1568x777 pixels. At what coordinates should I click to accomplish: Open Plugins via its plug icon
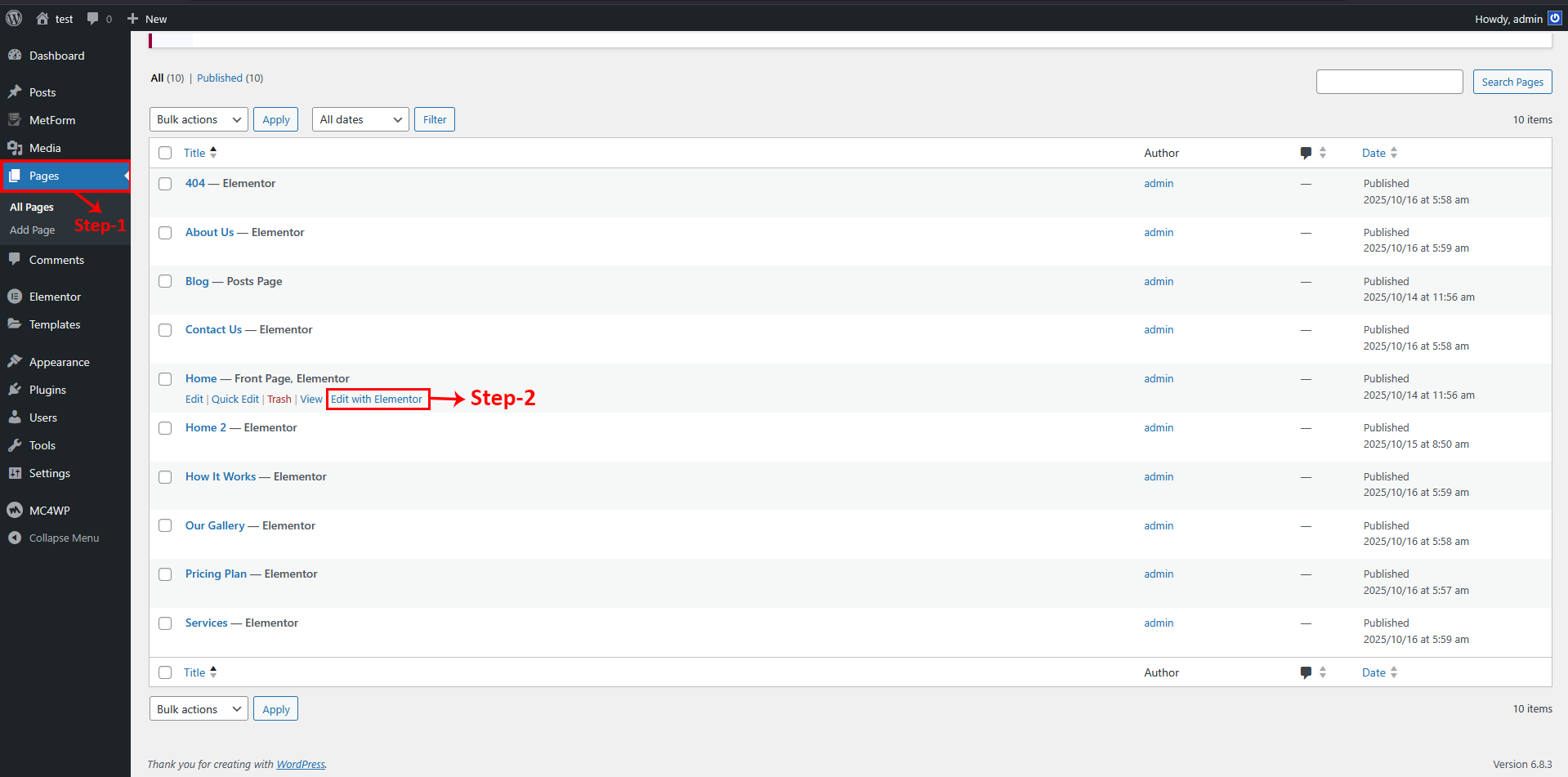[15, 390]
